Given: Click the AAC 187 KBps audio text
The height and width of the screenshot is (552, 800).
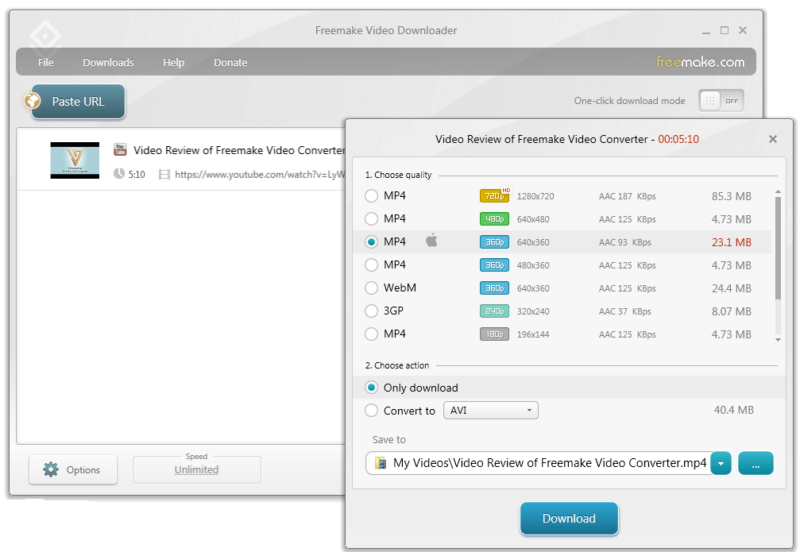Looking at the screenshot, I should 627,196.
